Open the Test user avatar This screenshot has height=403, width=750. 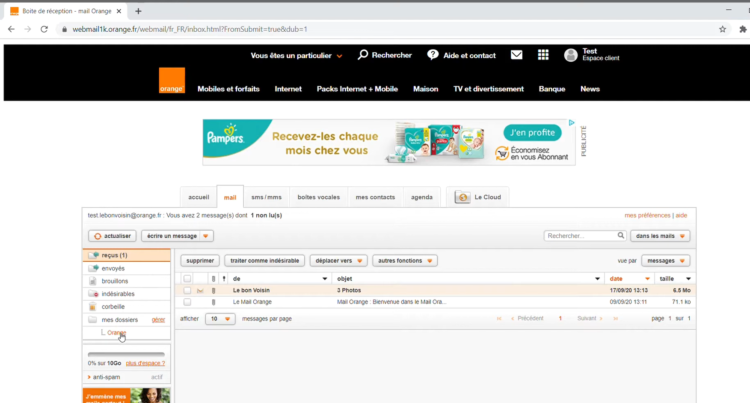click(571, 55)
